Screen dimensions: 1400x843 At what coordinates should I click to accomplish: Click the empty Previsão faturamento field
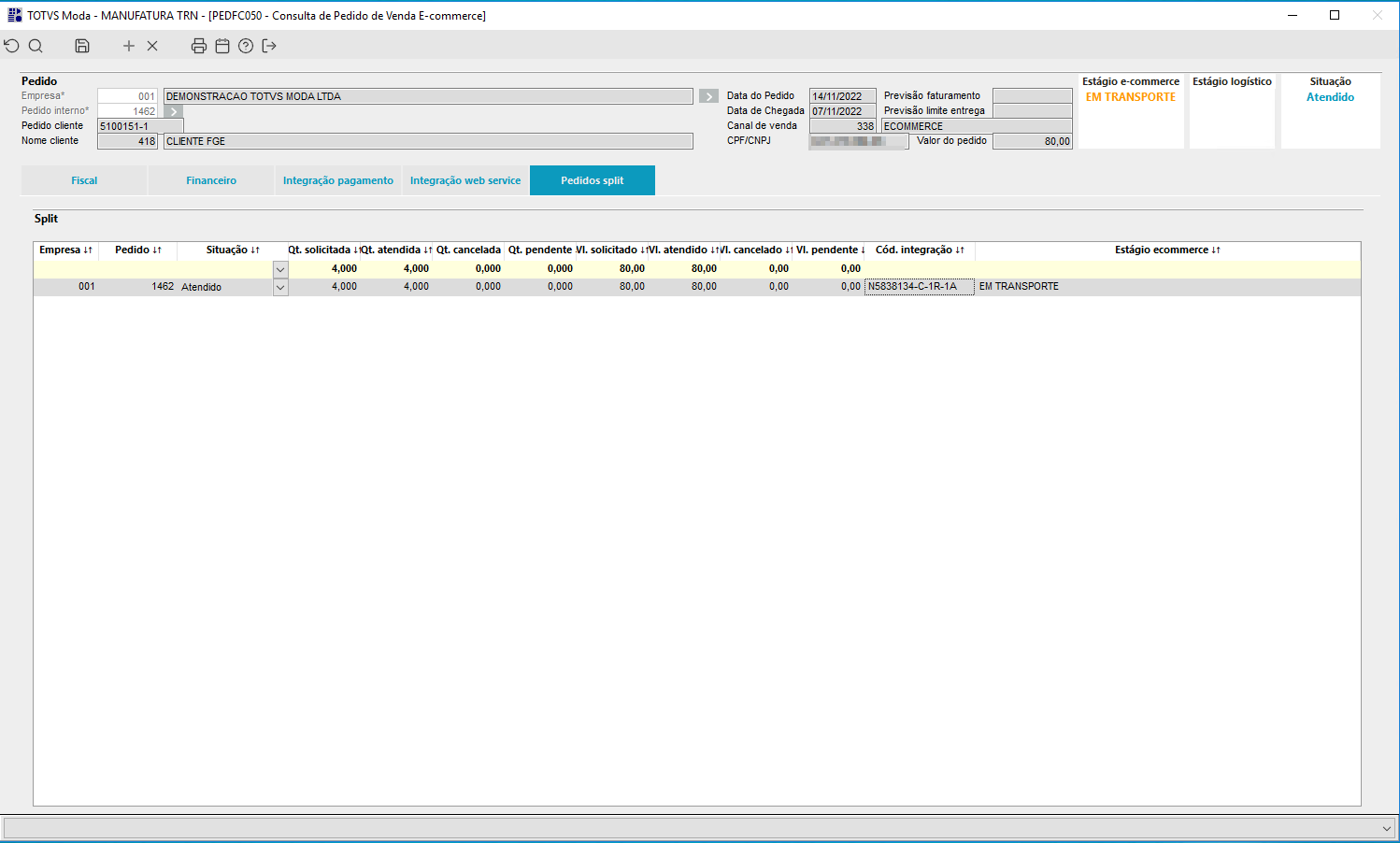[x=1032, y=96]
